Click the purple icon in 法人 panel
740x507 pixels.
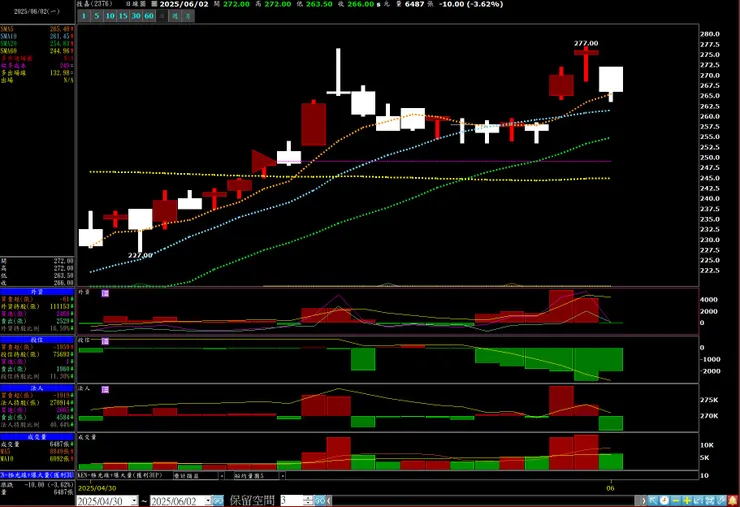105,389
